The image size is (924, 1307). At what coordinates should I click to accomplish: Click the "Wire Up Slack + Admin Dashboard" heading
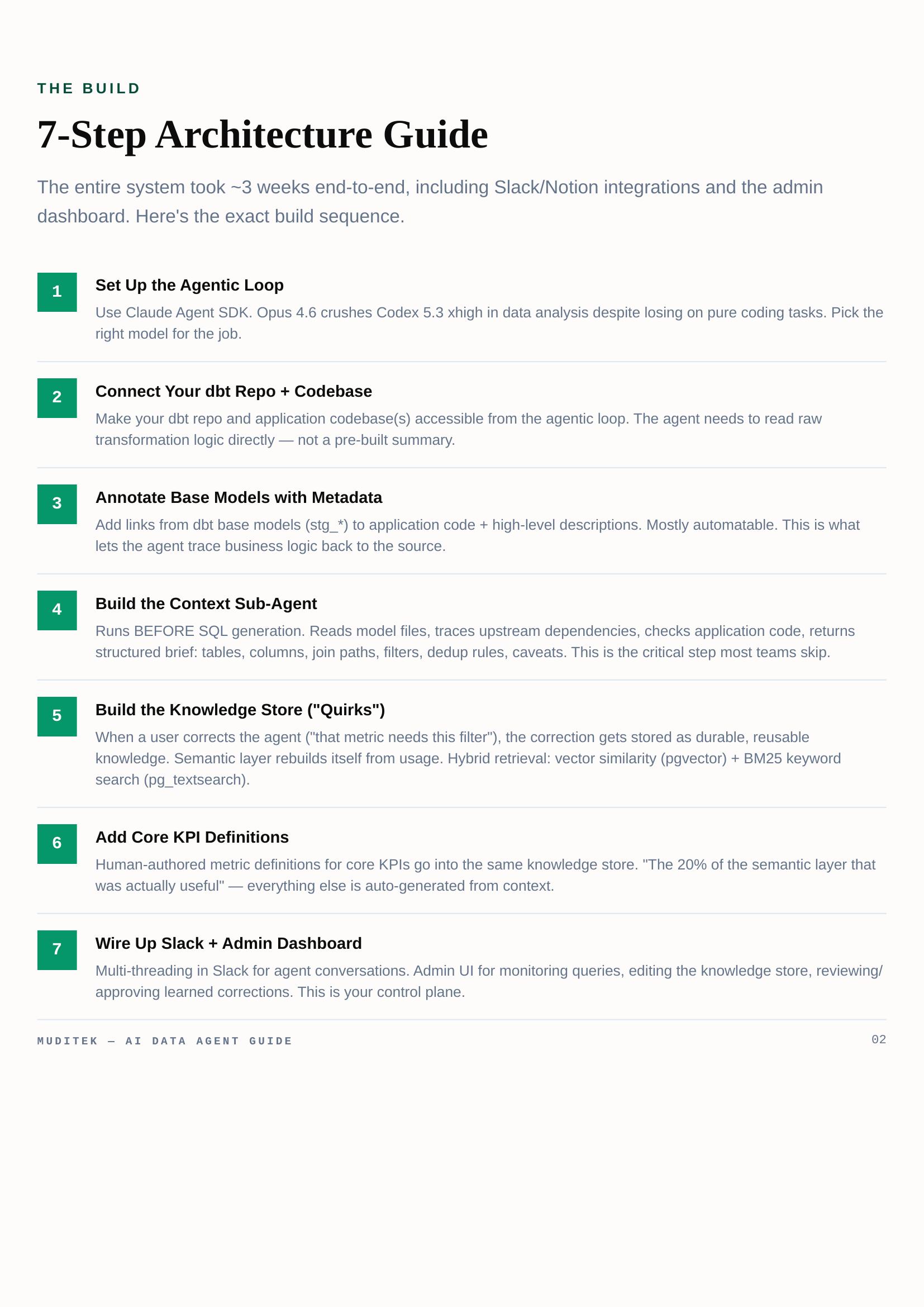point(228,943)
